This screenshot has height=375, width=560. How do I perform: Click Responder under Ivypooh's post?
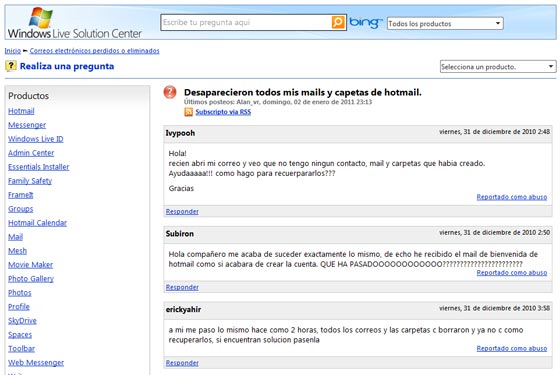coord(182,211)
